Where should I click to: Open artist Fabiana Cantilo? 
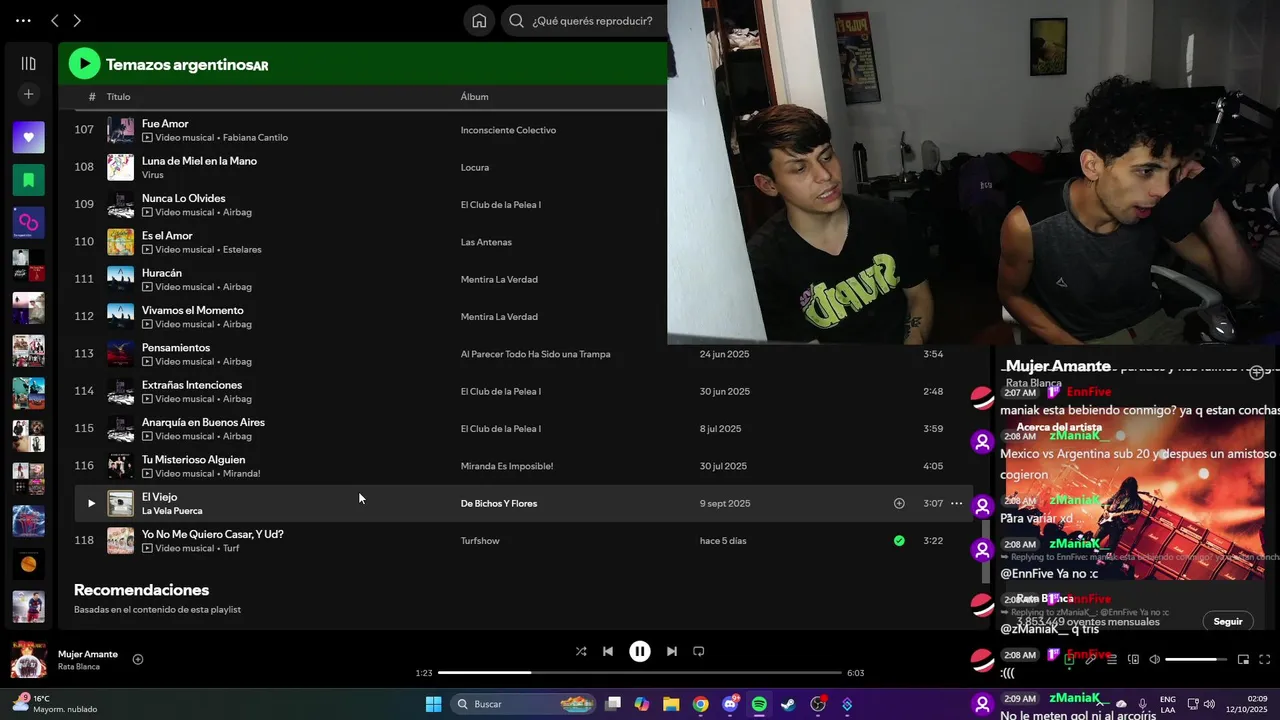point(255,138)
